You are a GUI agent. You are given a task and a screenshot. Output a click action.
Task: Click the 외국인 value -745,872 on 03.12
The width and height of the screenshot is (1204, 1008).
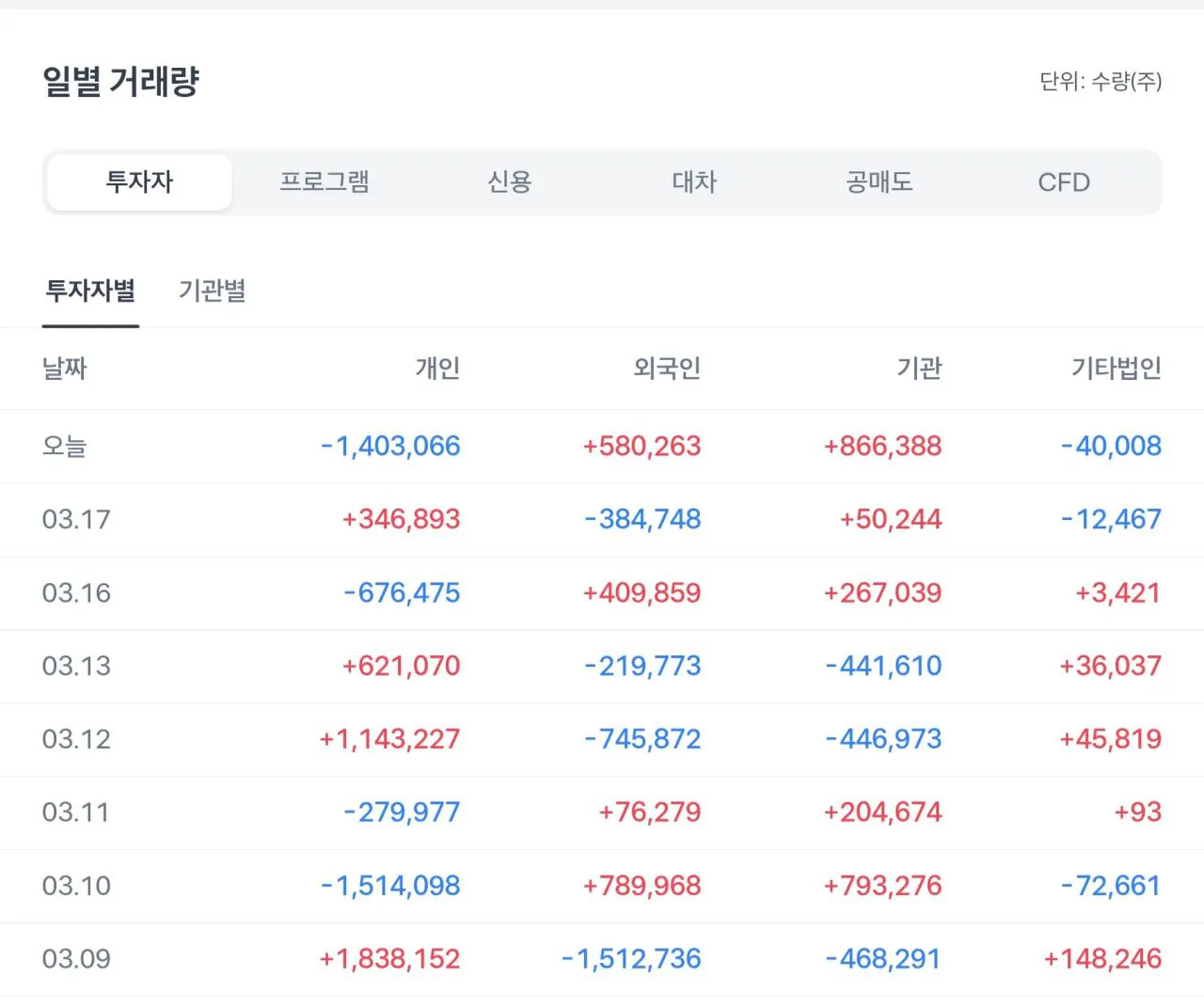[642, 740]
